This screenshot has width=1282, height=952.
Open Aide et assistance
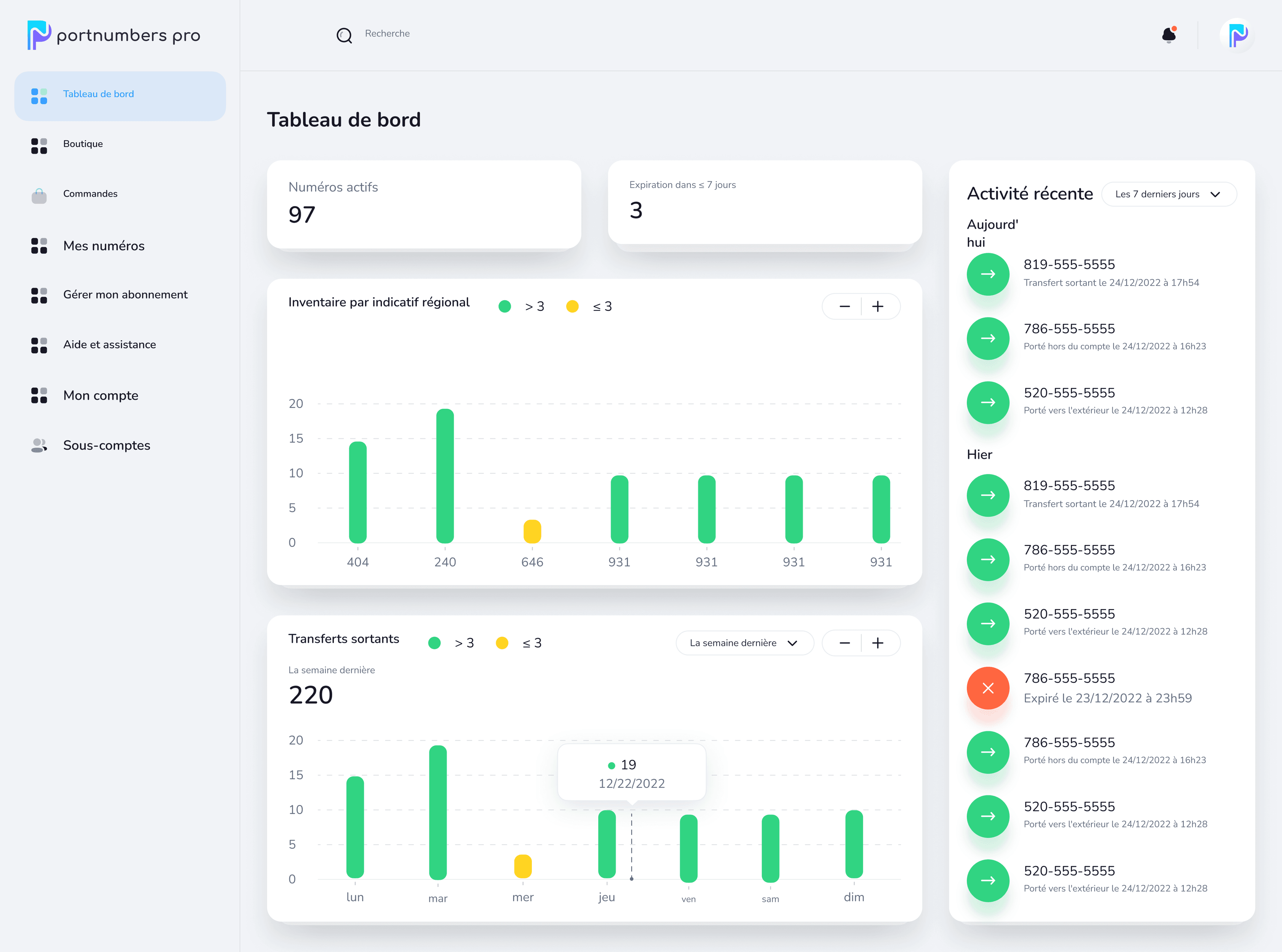point(110,345)
